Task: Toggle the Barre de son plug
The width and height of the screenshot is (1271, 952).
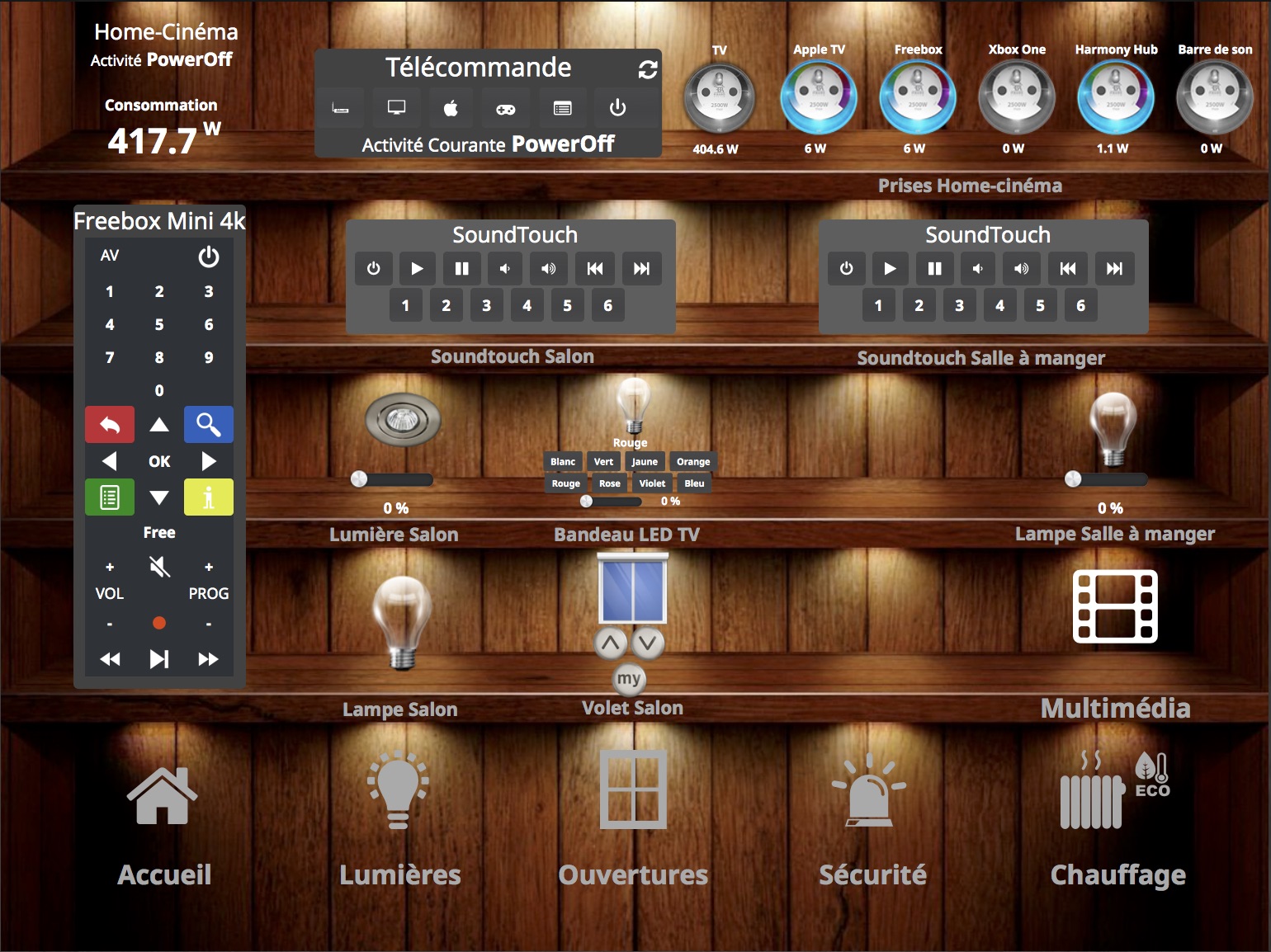Action: [1215, 98]
